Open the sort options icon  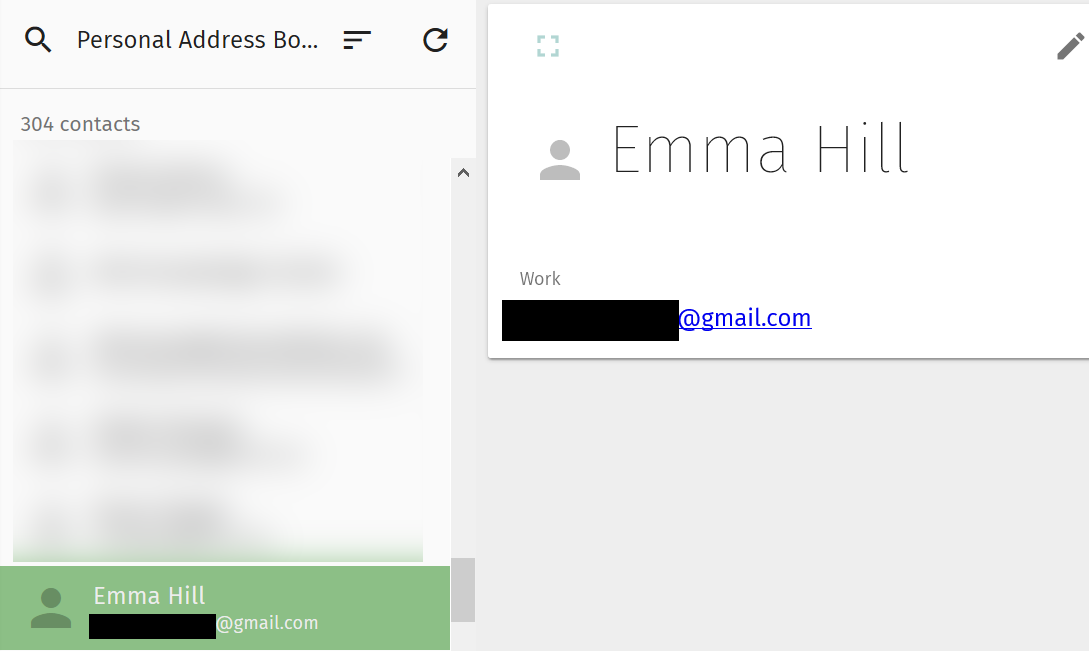pos(357,40)
